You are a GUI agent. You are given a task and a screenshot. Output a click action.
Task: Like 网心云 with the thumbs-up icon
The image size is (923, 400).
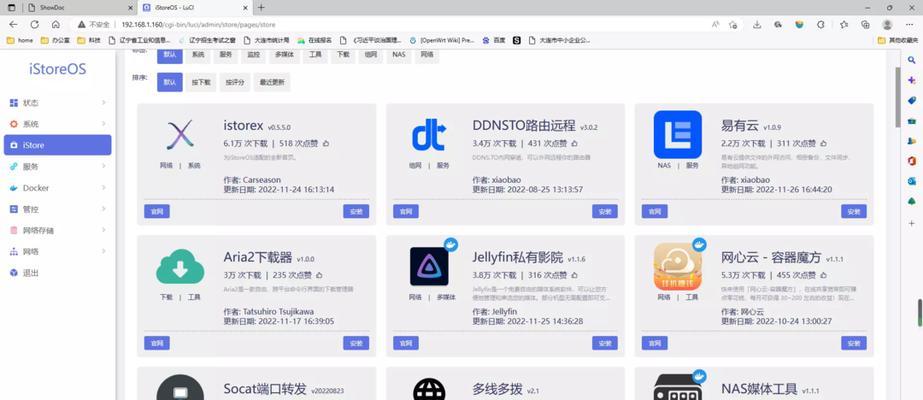[823, 275]
